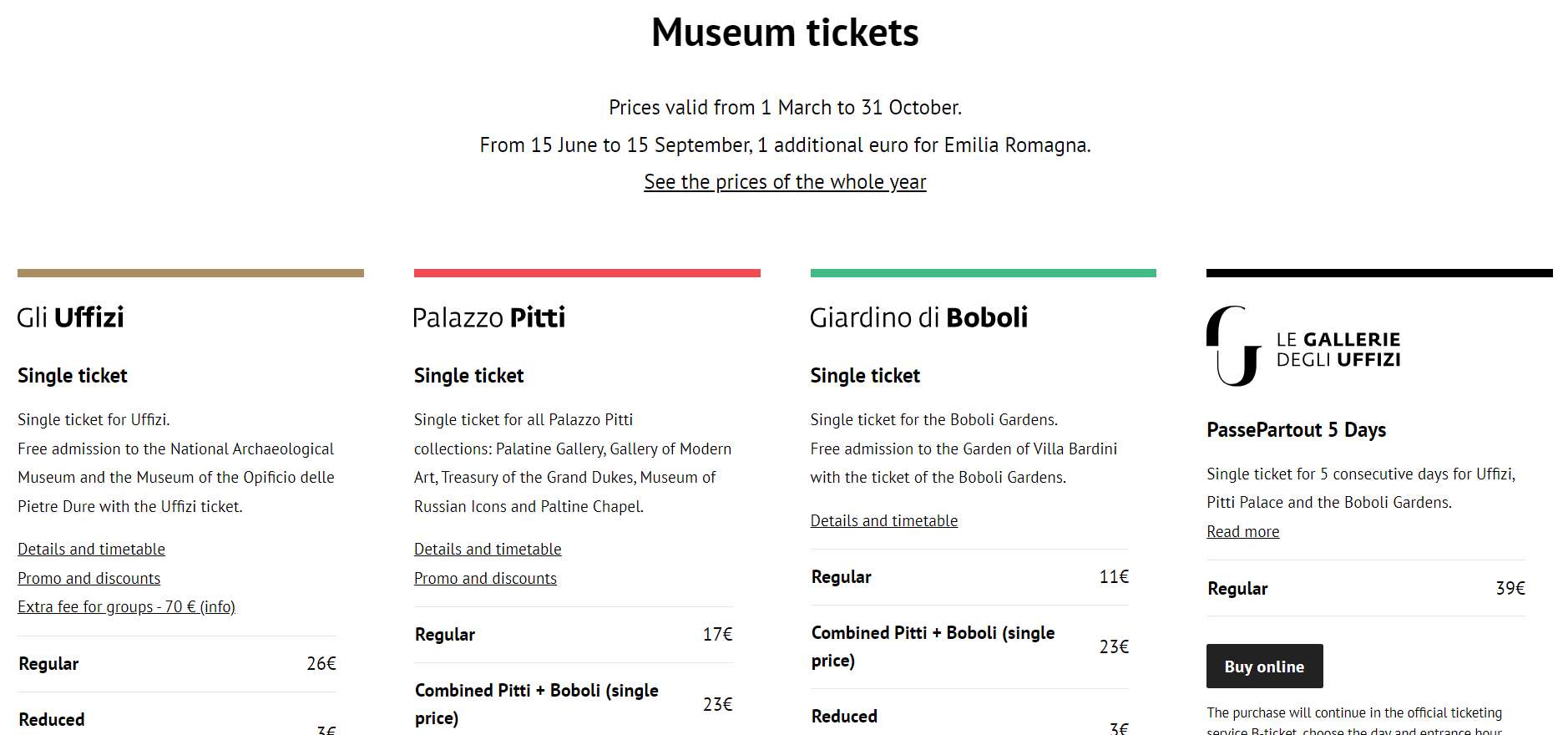
Task: Open Uffizi 'Promo and discounts' link
Action: (x=89, y=578)
